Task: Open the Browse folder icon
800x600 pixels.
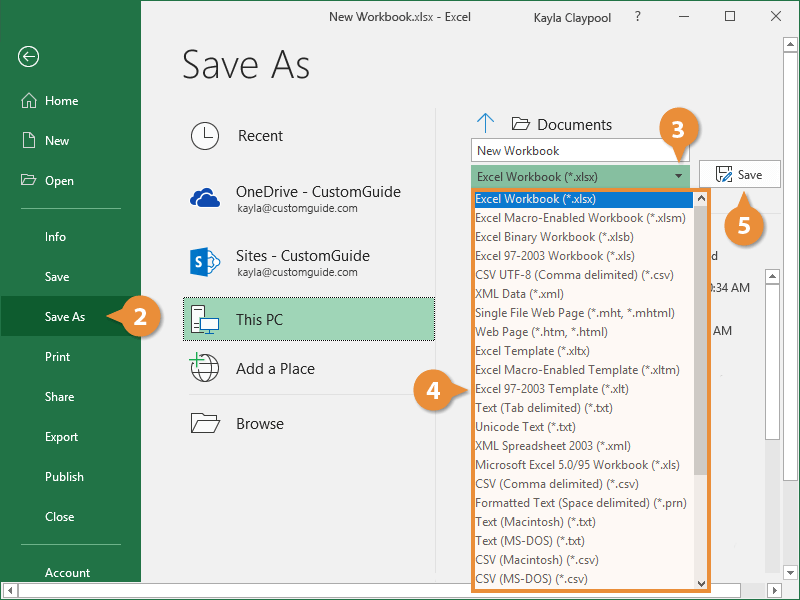Action: (x=205, y=423)
